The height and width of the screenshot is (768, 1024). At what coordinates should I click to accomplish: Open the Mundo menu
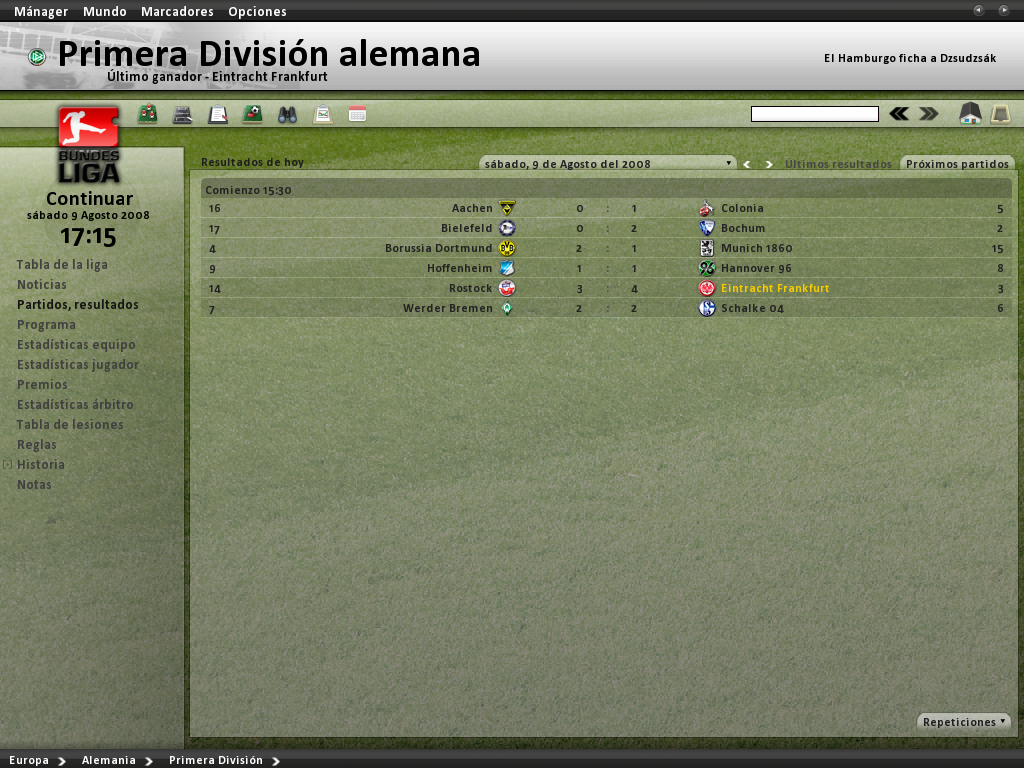click(104, 11)
